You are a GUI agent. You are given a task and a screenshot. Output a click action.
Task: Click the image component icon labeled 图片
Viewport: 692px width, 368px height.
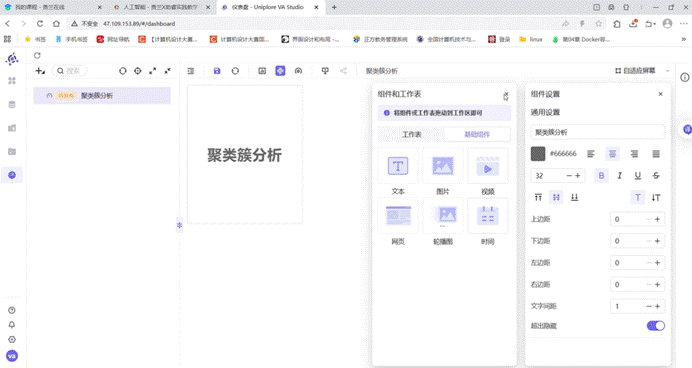pos(443,166)
